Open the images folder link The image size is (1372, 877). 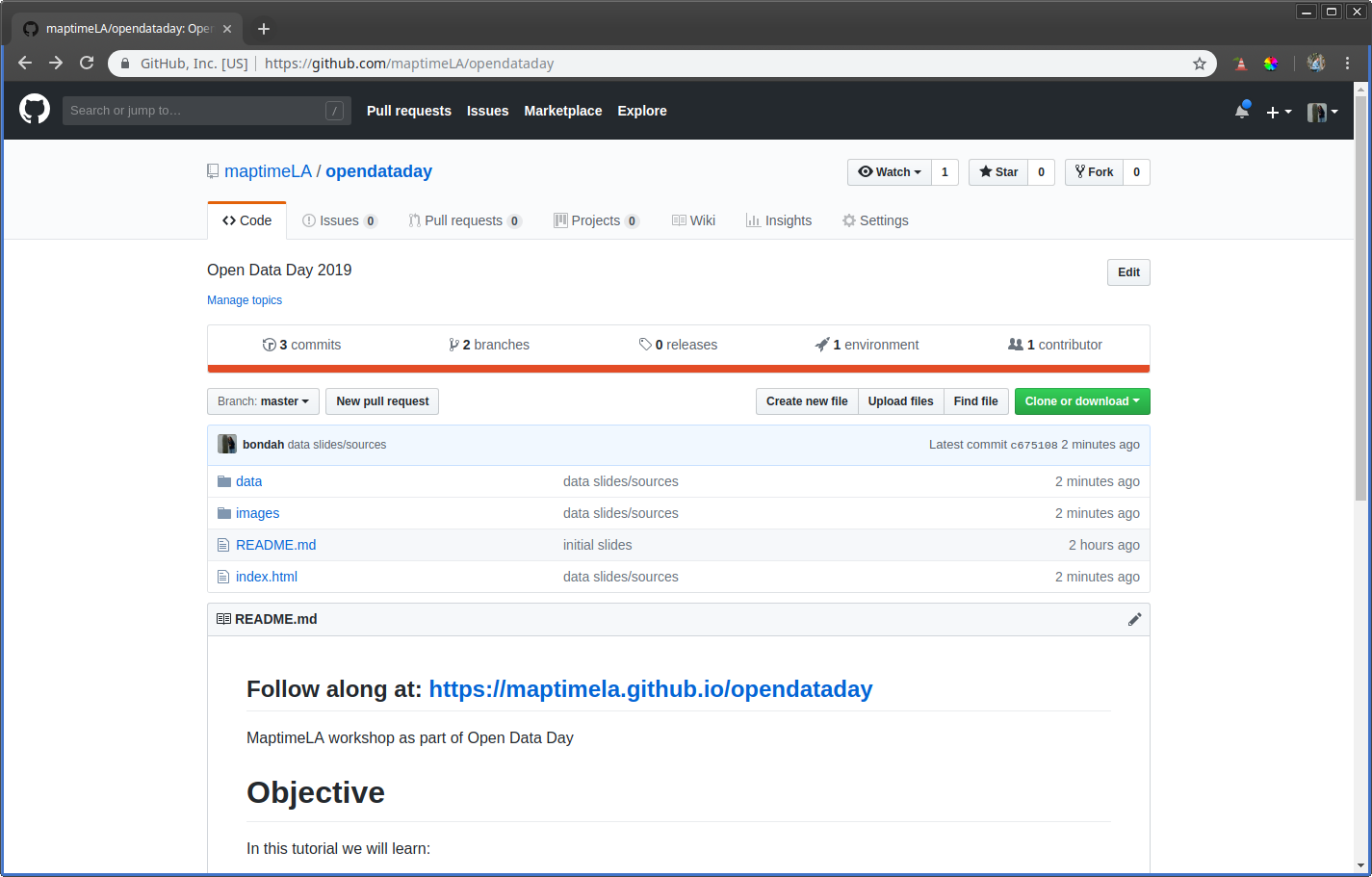point(257,513)
